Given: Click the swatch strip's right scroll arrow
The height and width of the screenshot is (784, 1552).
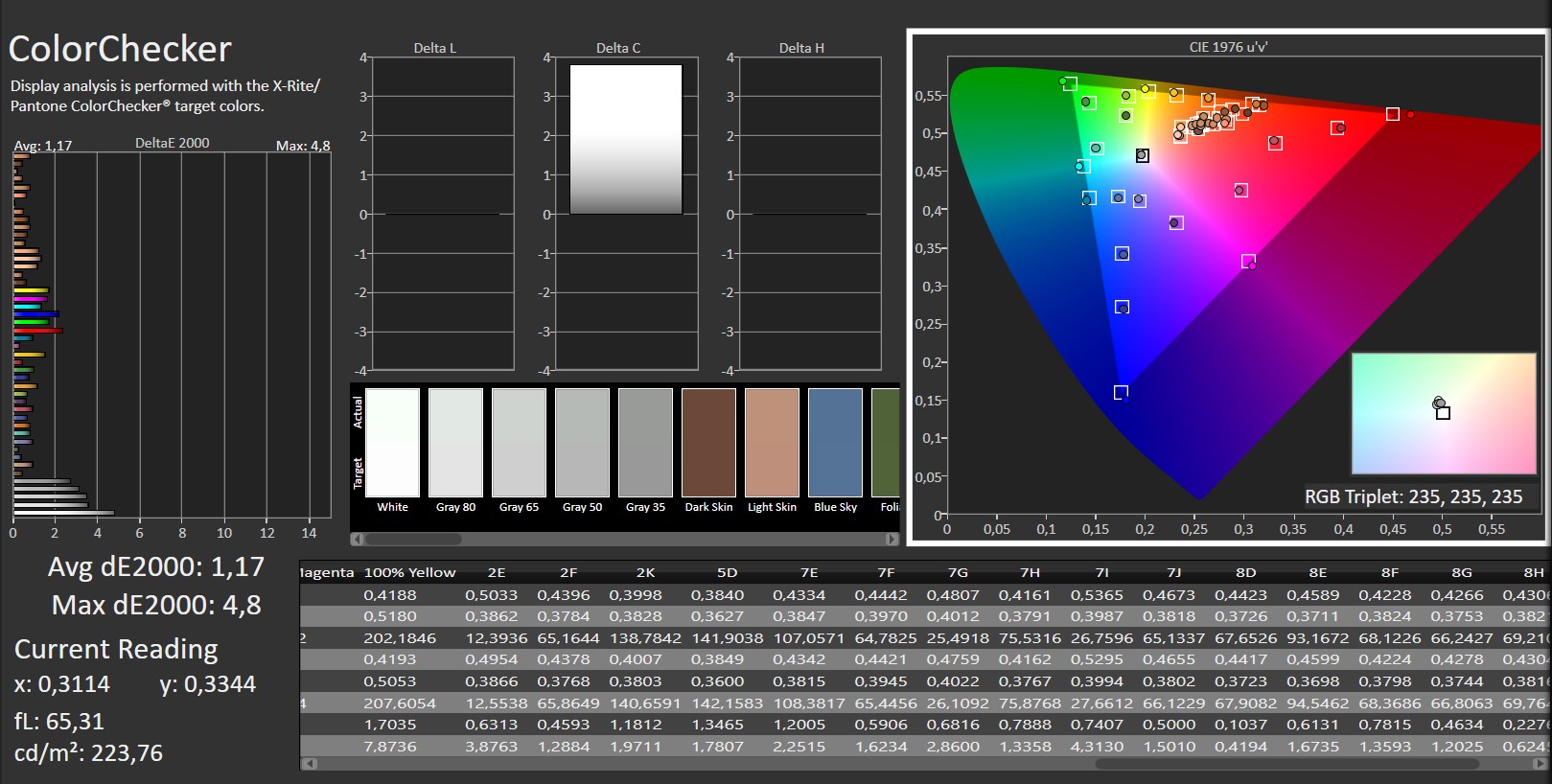Looking at the screenshot, I should [x=892, y=540].
